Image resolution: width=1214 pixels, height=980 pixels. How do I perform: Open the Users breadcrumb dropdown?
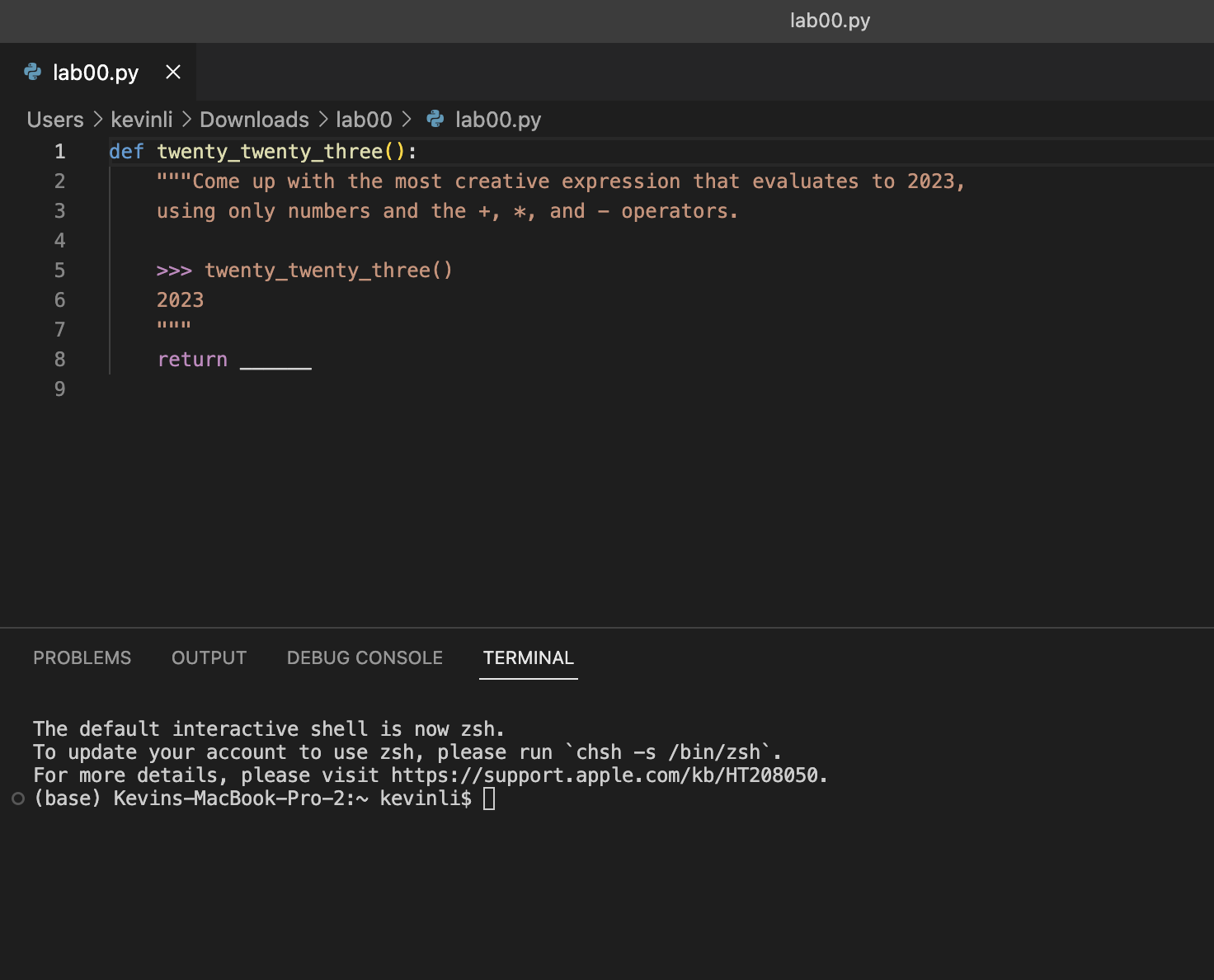click(55, 120)
